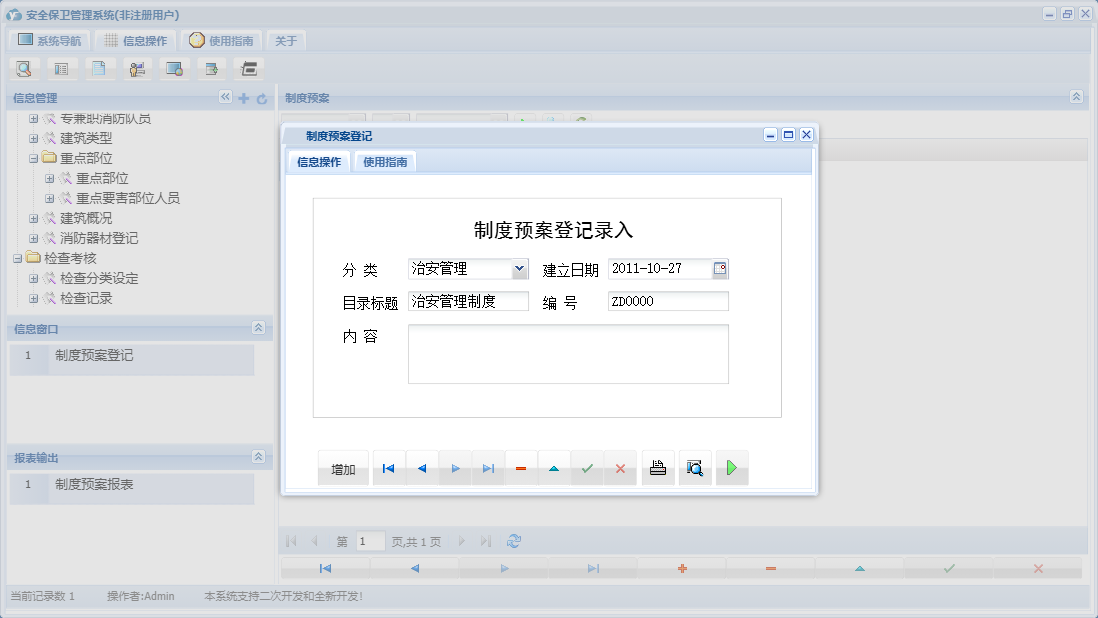Expand the 建筑类型 tree node
This screenshot has height=618, width=1098.
click(x=34, y=138)
